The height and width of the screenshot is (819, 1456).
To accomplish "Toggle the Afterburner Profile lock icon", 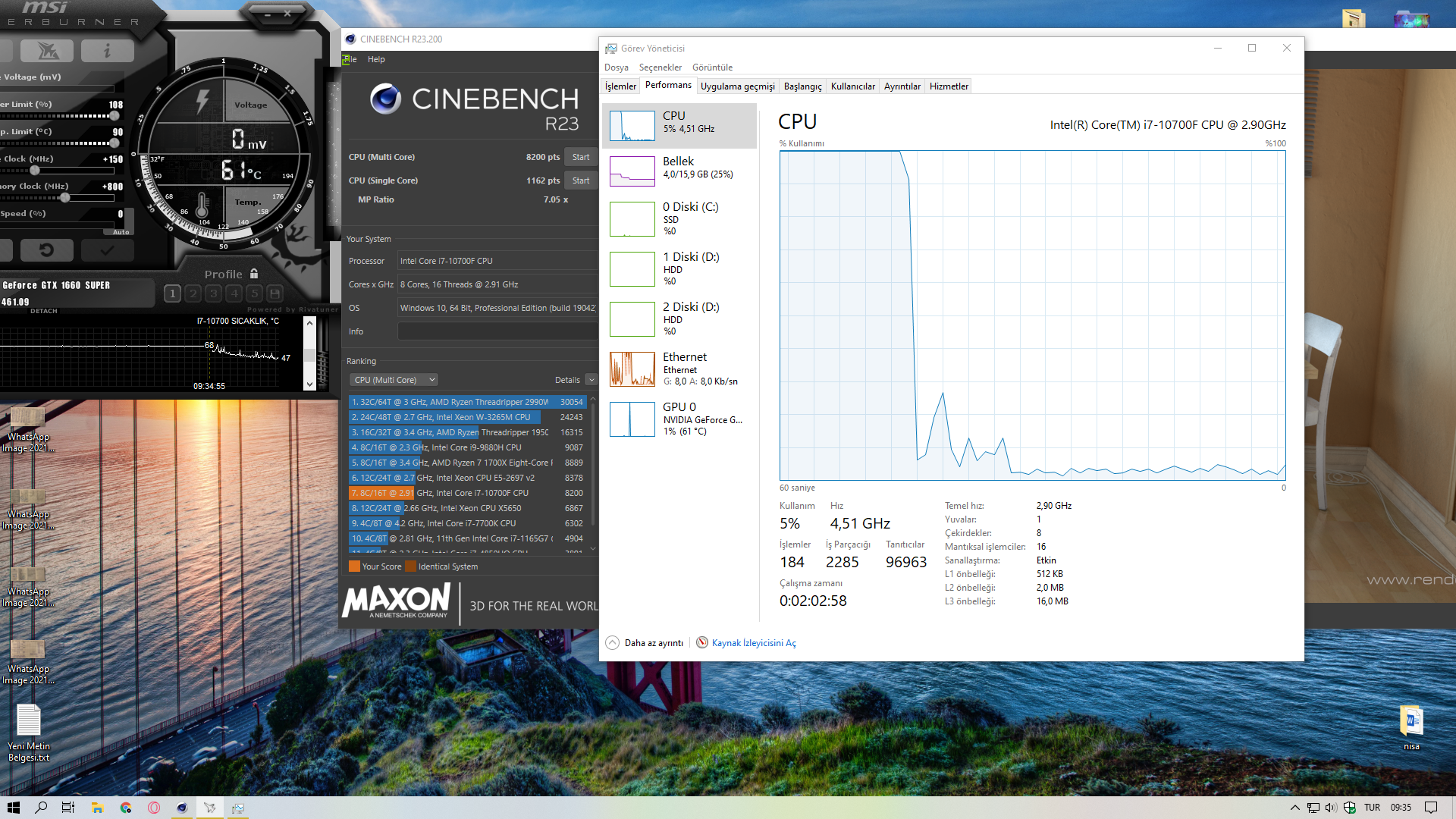I will pyautogui.click(x=254, y=274).
